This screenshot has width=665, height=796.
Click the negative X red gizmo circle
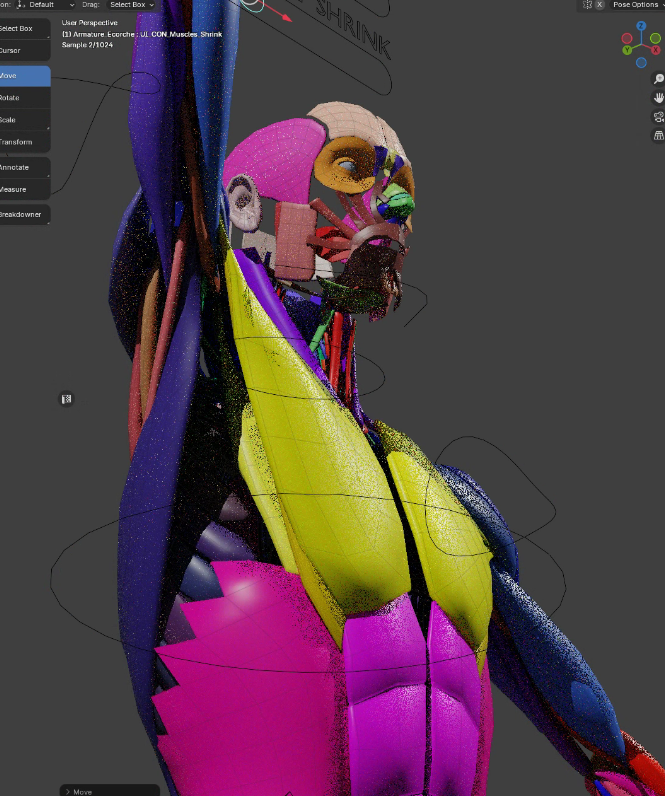[627, 39]
